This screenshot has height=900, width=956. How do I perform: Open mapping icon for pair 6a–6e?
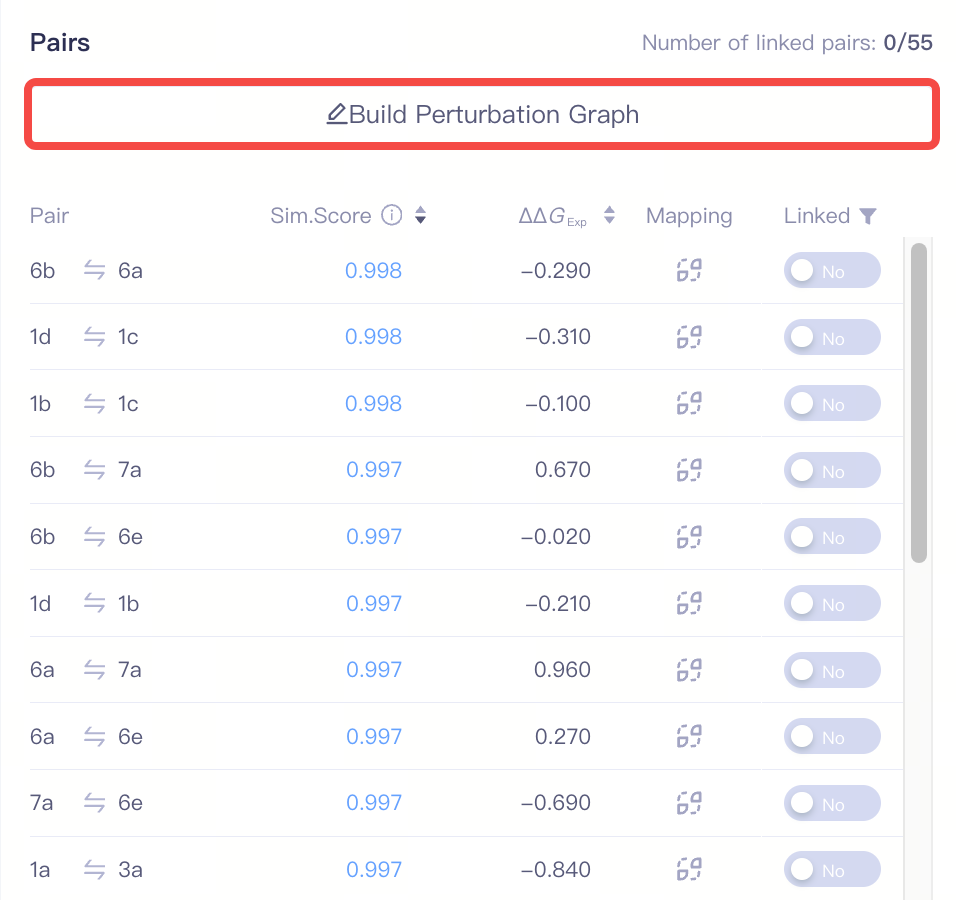tap(689, 737)
